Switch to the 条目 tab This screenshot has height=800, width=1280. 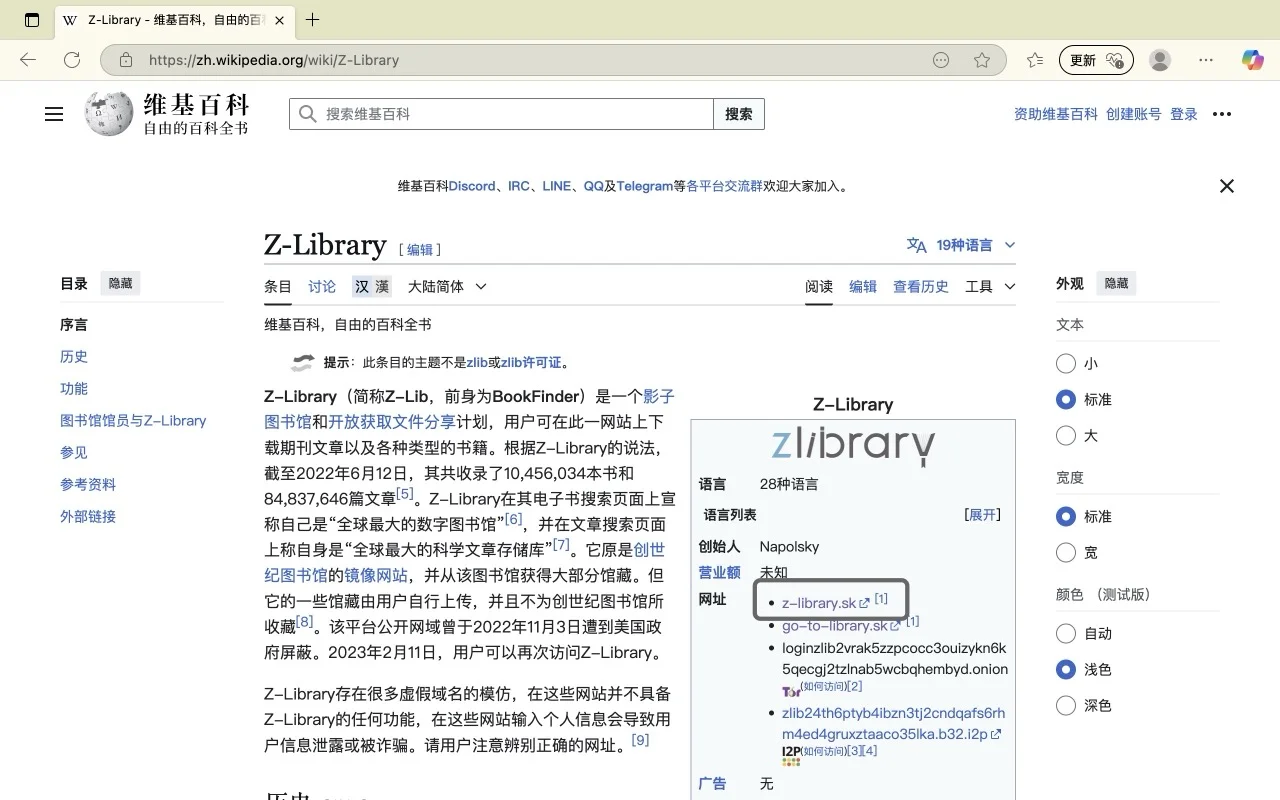(x=278, y=287)
